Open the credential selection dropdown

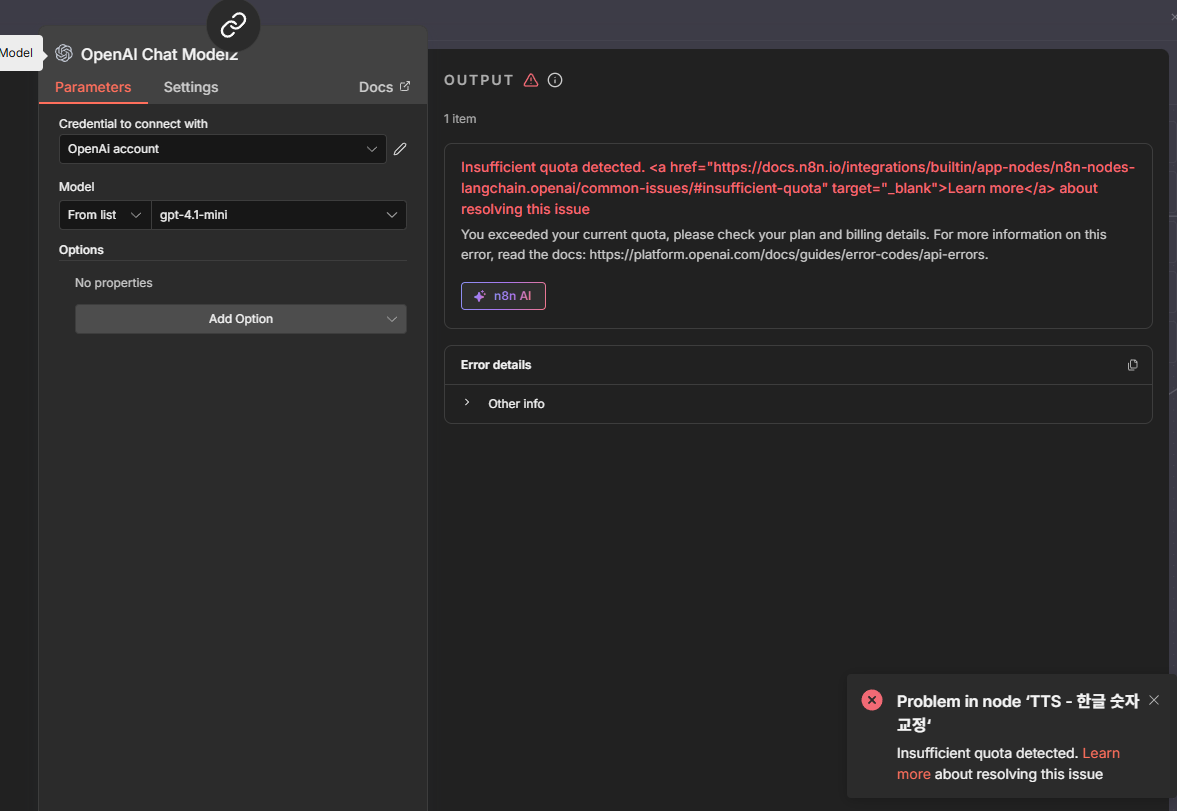coord(222,149)
